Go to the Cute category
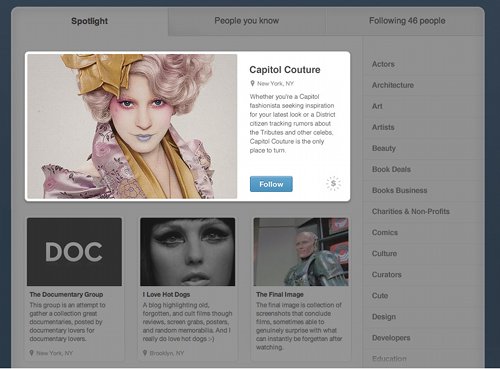500x369 pixels. point(423,295)
